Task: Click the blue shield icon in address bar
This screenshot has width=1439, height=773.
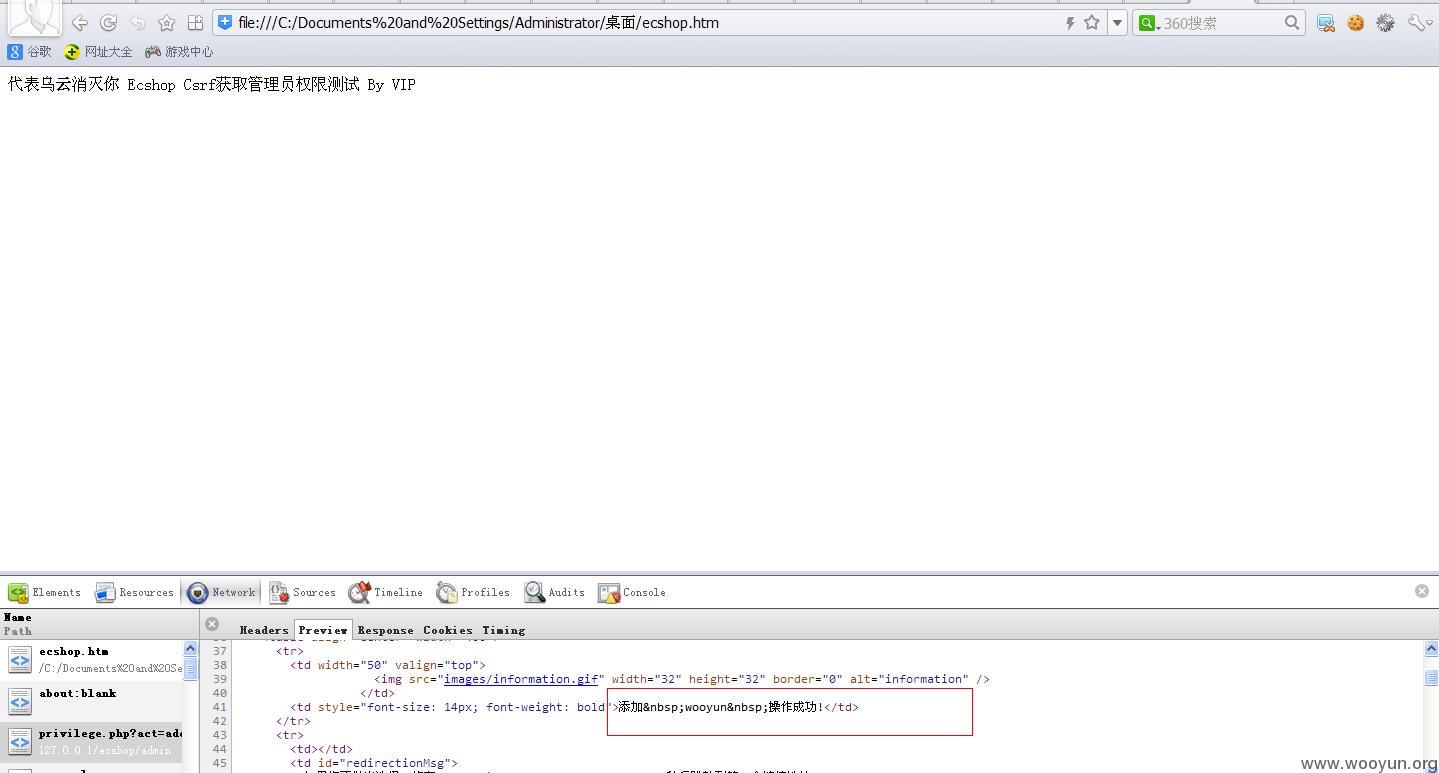Action: pos(225,22)
